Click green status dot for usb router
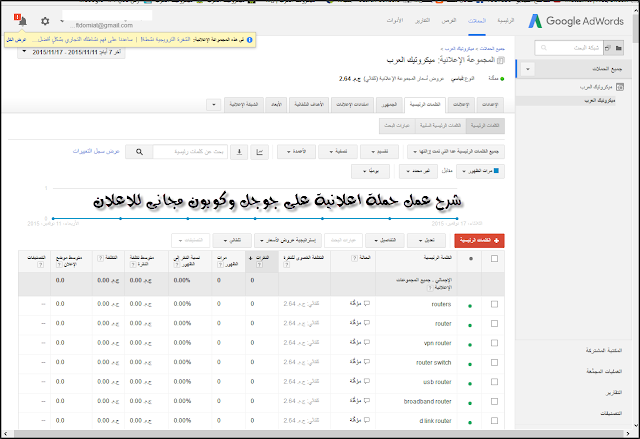640x439 pixels. pyautogui.click(x=470, y=384)
